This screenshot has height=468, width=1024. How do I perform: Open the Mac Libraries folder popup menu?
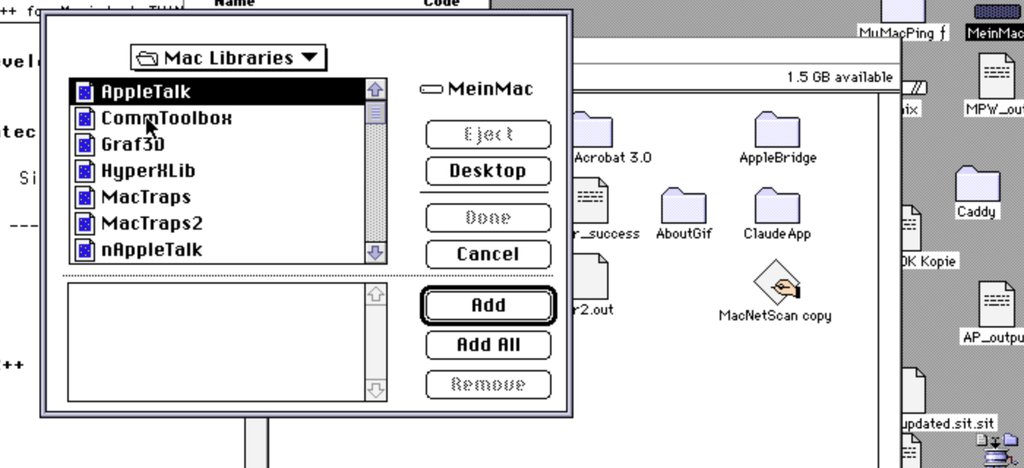(x=228, y=58)
